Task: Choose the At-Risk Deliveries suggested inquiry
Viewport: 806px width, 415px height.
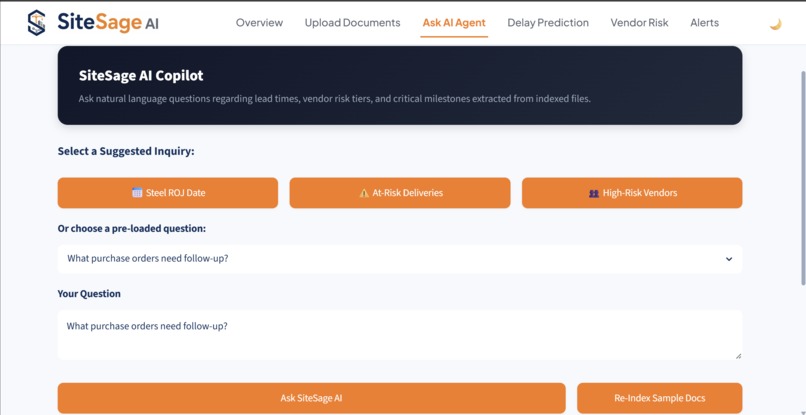Action: [400, 193]
